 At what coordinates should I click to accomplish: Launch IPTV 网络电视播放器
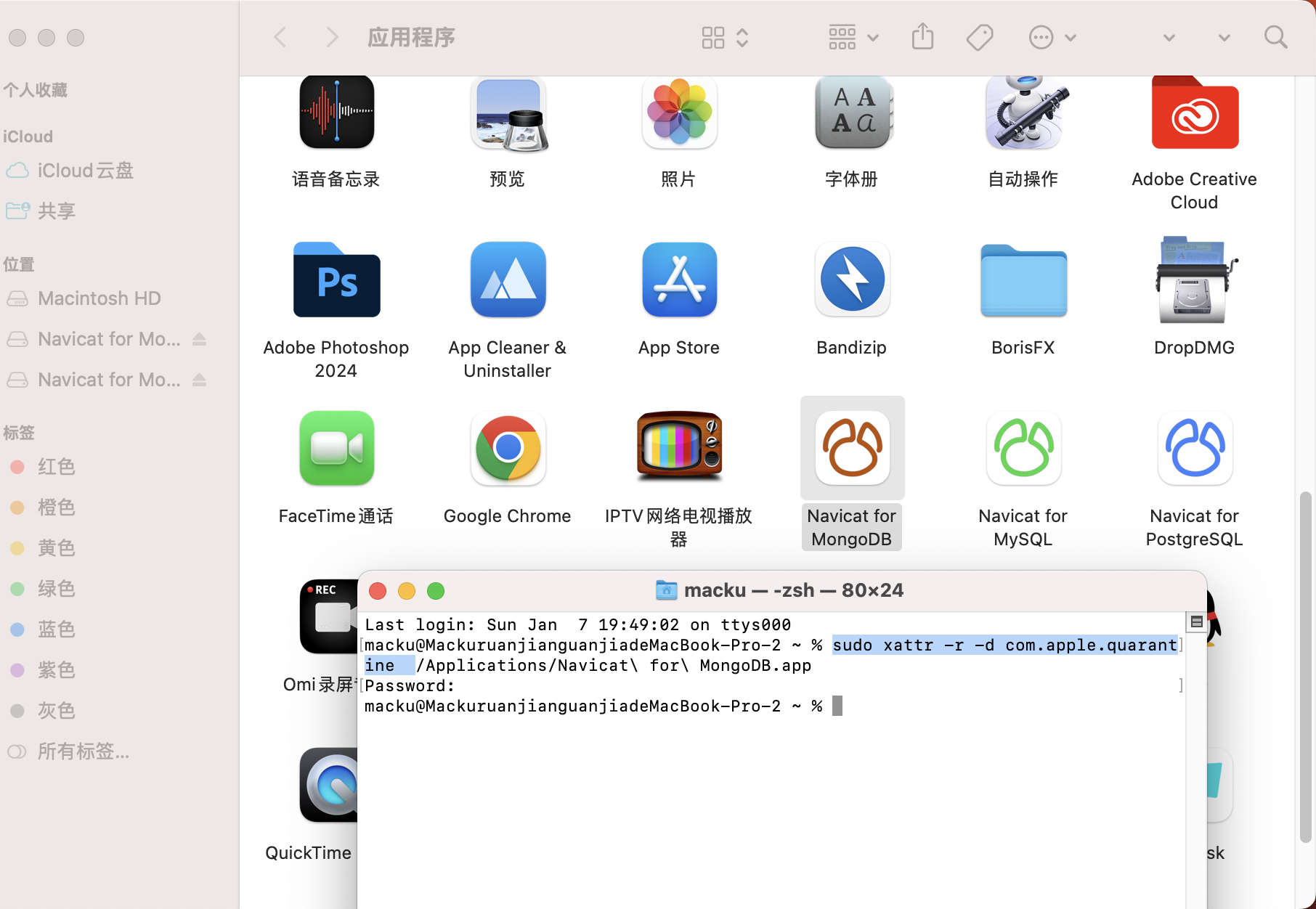[679, 447]
